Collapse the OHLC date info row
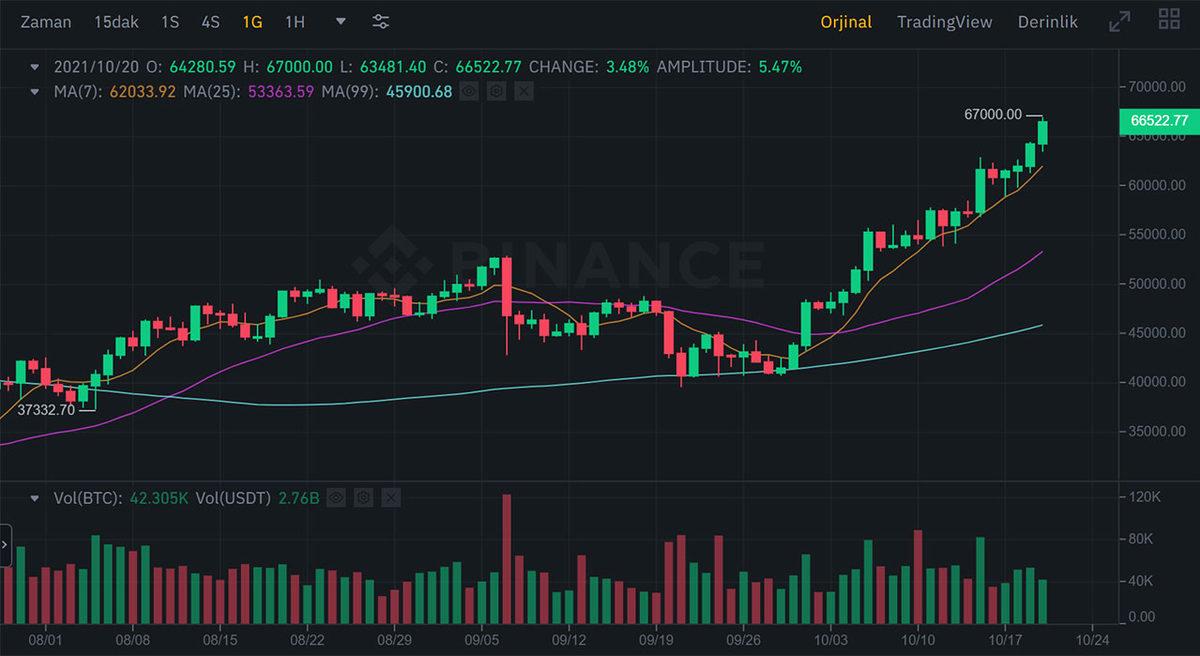 (x=36, y=67)
